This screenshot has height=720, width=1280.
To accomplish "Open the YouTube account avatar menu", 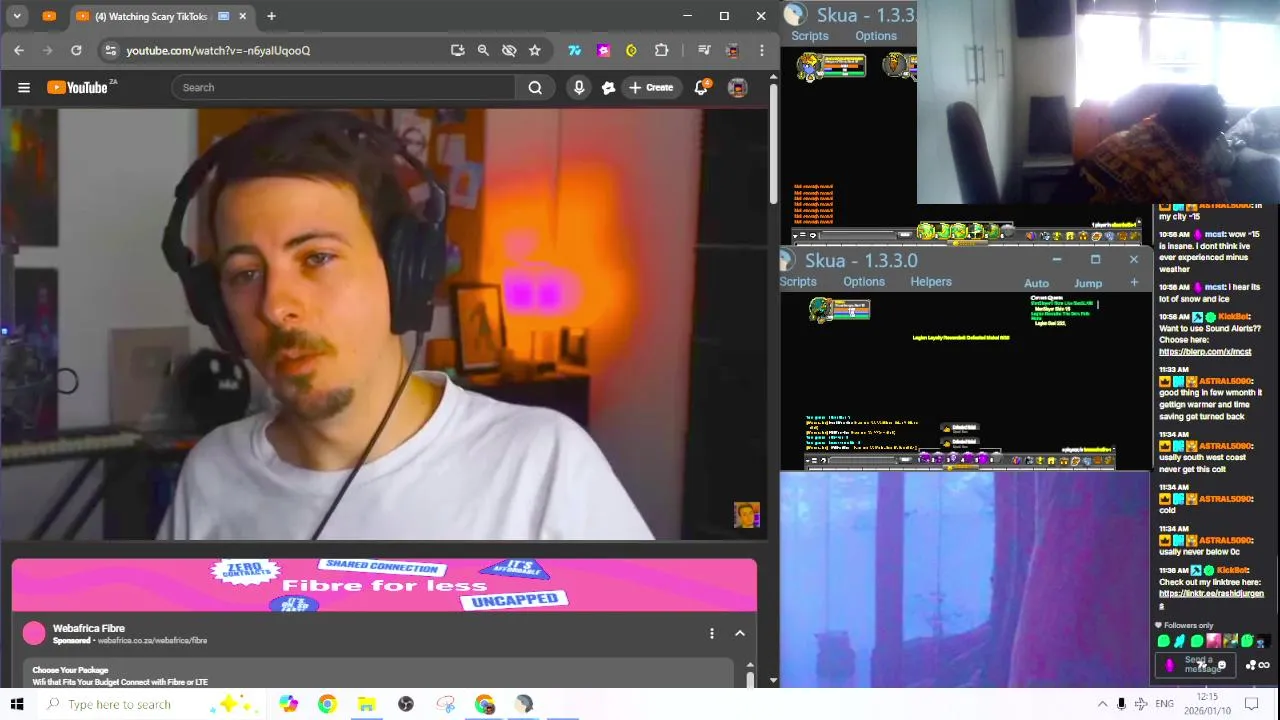I will [x=737, y=87].
